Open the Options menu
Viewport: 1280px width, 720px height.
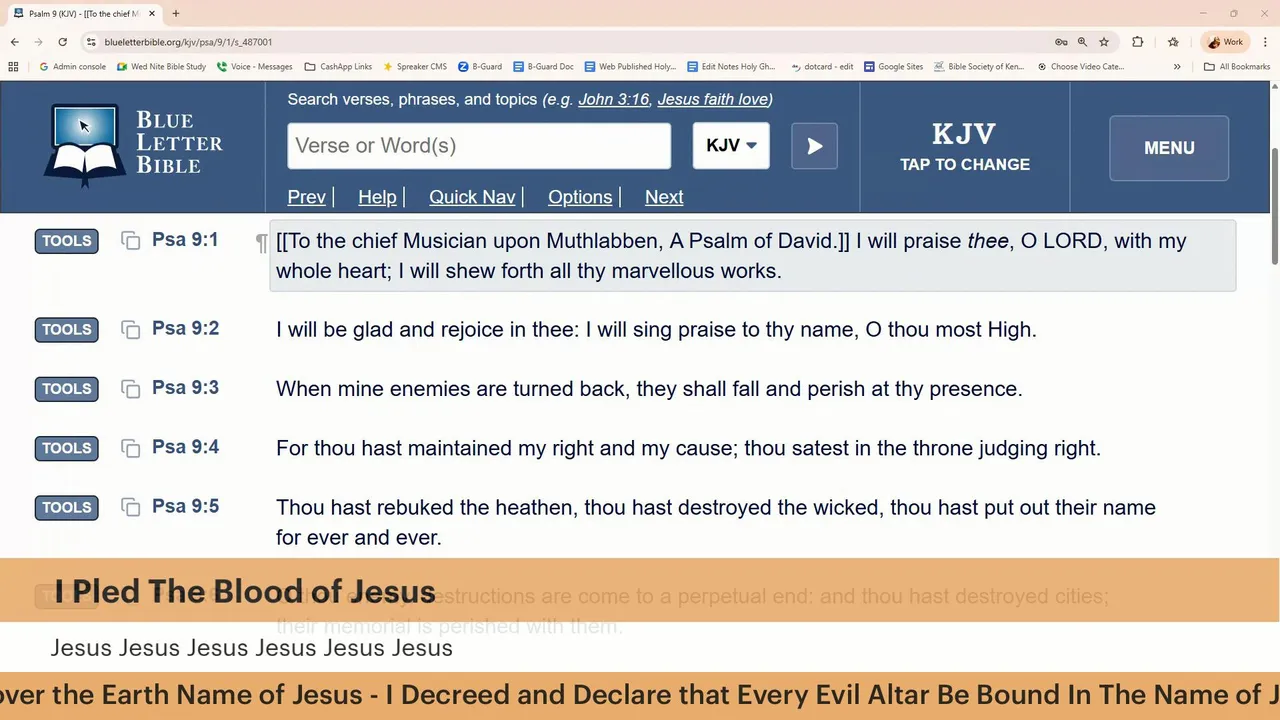click(x=580, y=197)
